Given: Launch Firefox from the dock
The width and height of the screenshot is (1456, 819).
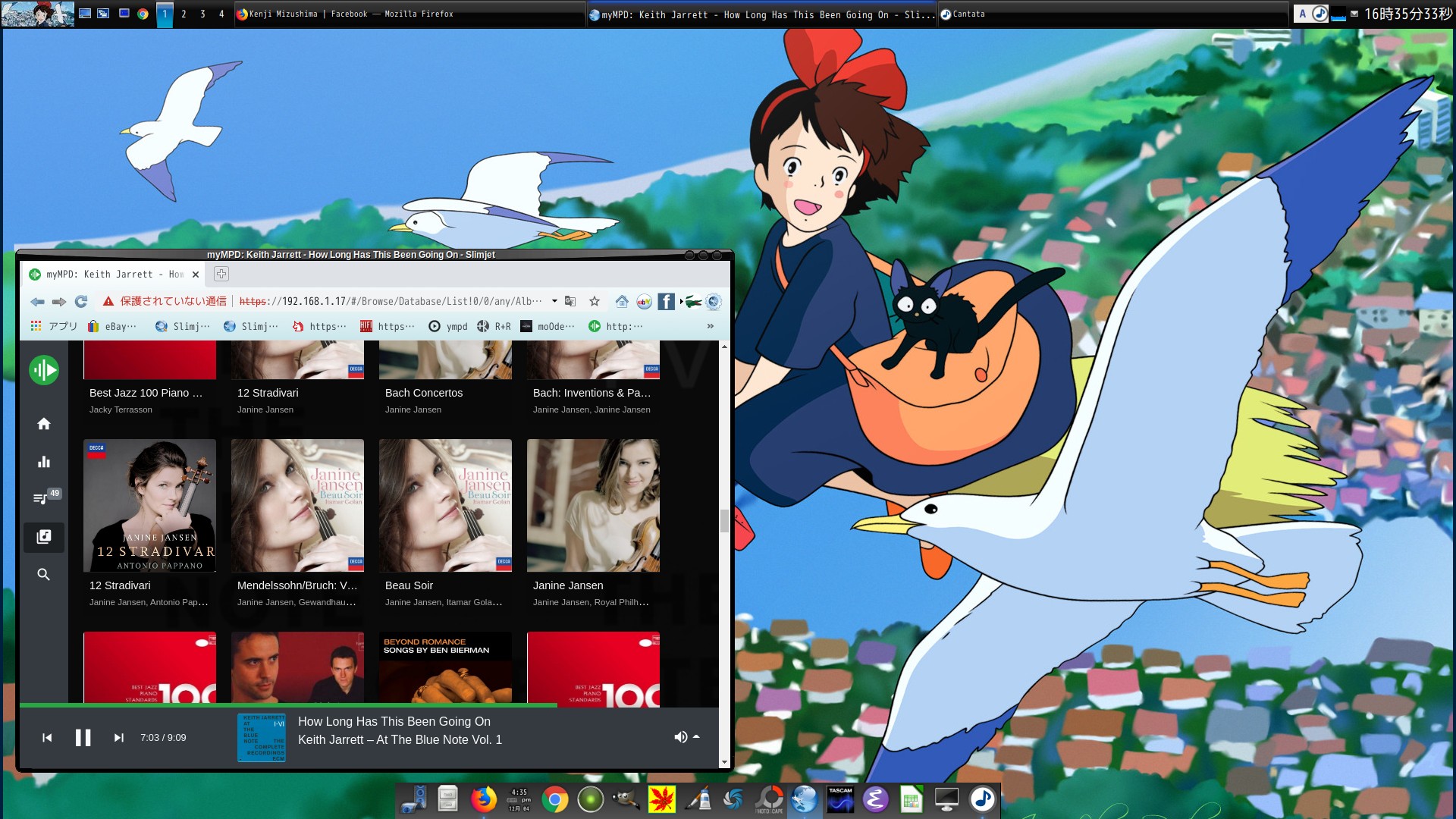Looking at the screenshot, I should (x=483, y=799).
